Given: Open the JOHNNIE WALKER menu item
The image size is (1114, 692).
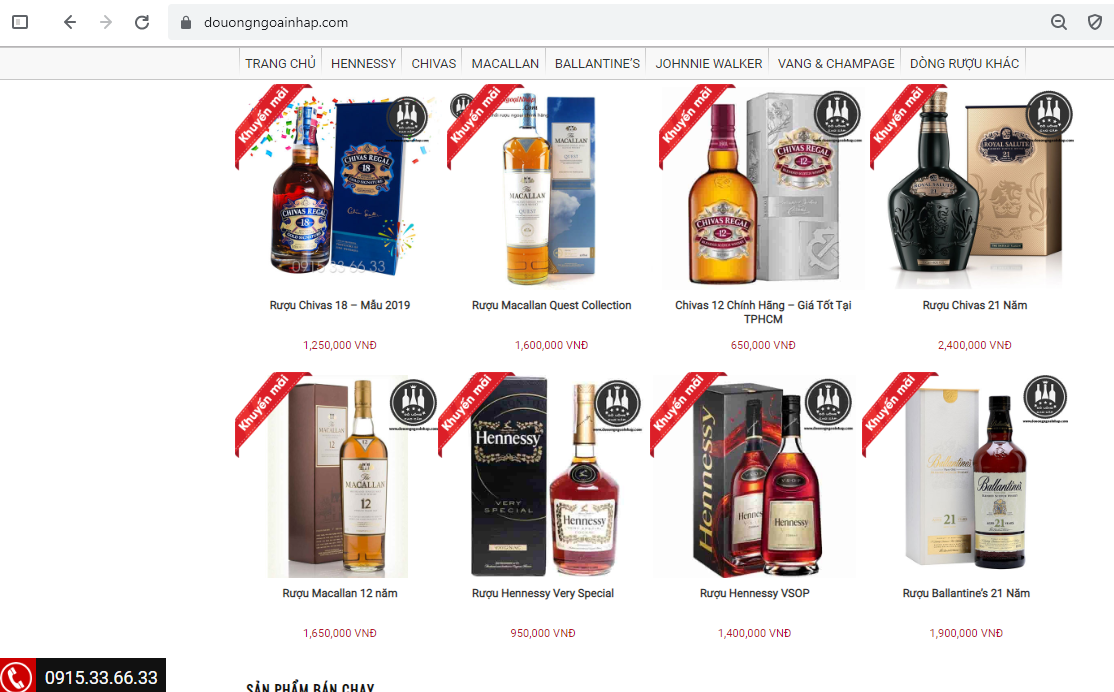Looking at the screenshot, I should (708, 64).
